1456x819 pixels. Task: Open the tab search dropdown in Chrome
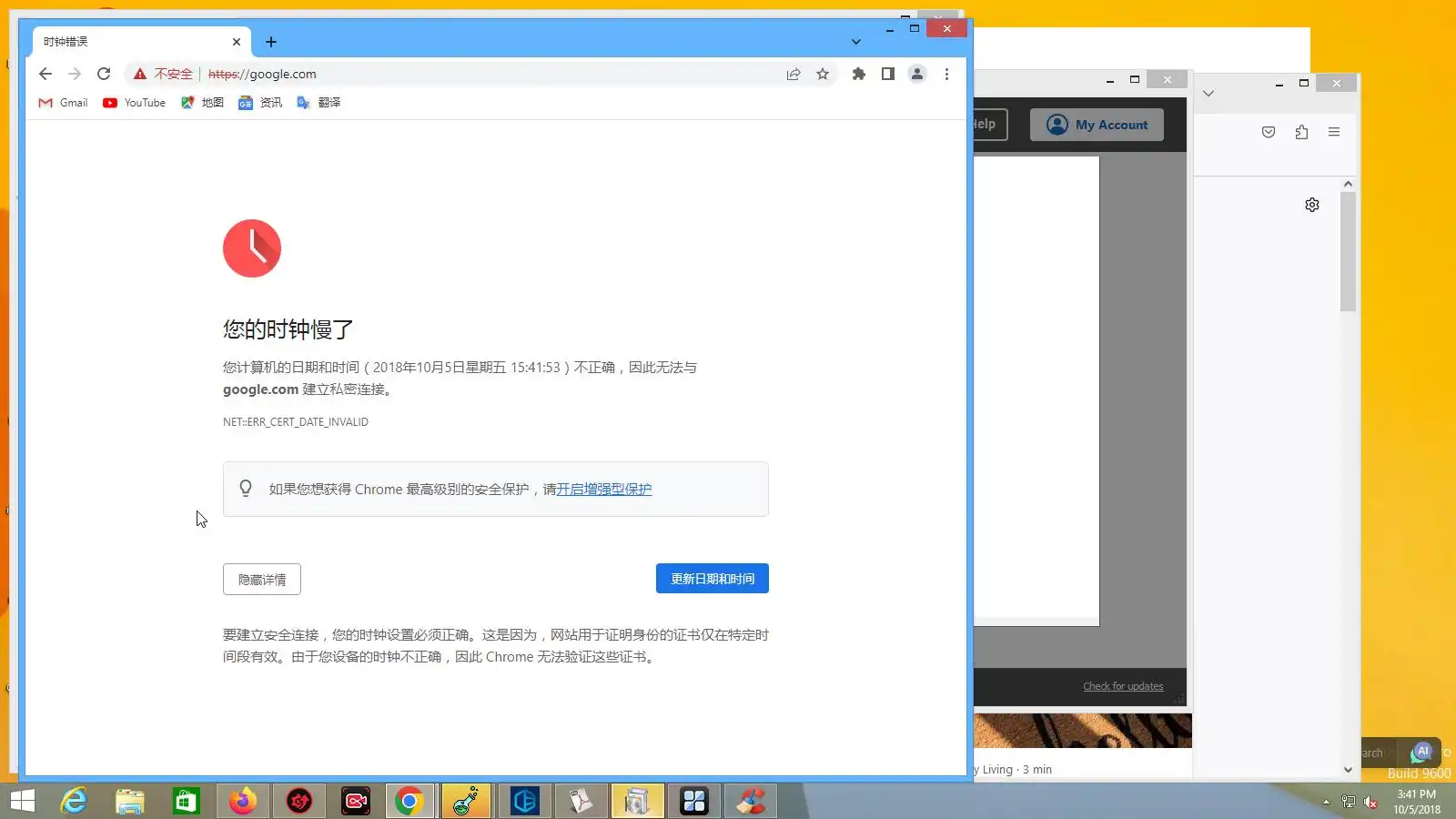coord(855,42)
